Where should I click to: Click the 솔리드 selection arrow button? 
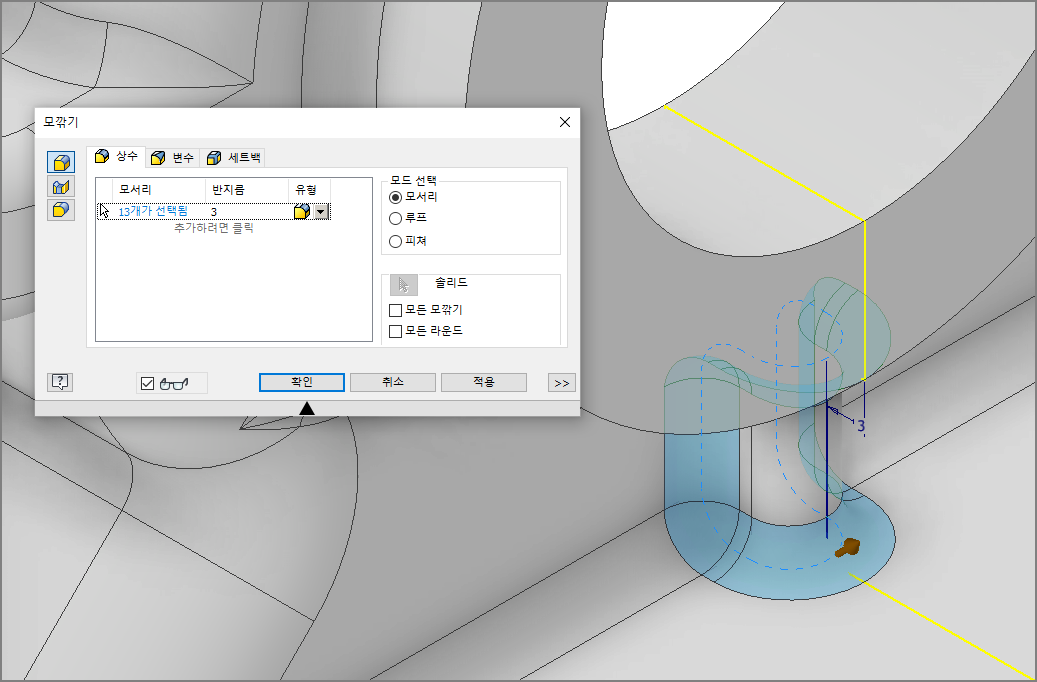coord(403,285)
